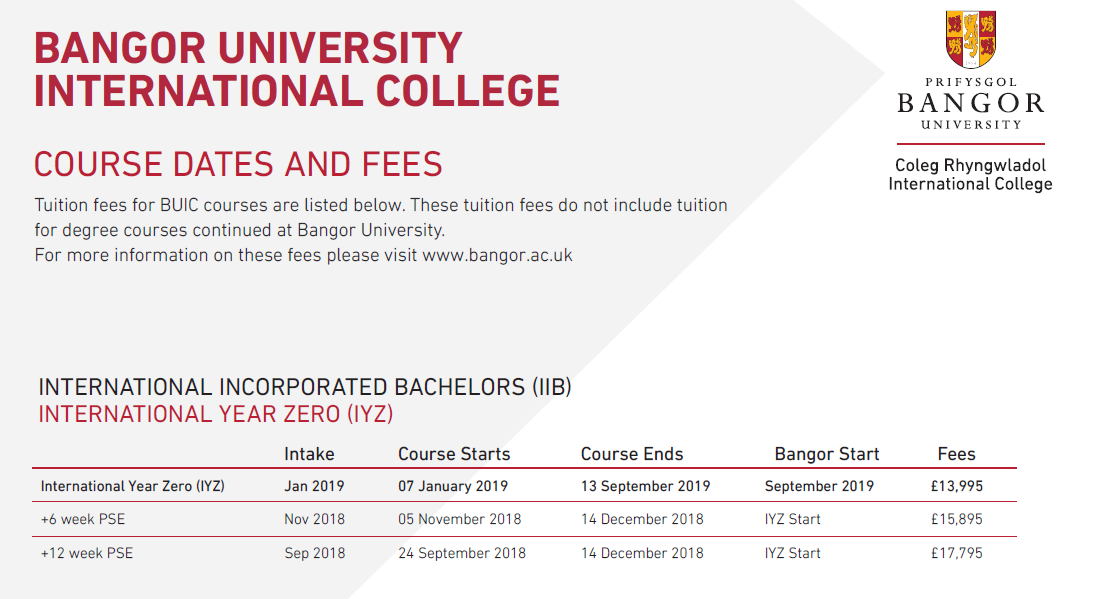The width and height of the screenshot is (1110, 599).
Task: Click the Bangor Start column header
Action: click(x=827, y=454)
